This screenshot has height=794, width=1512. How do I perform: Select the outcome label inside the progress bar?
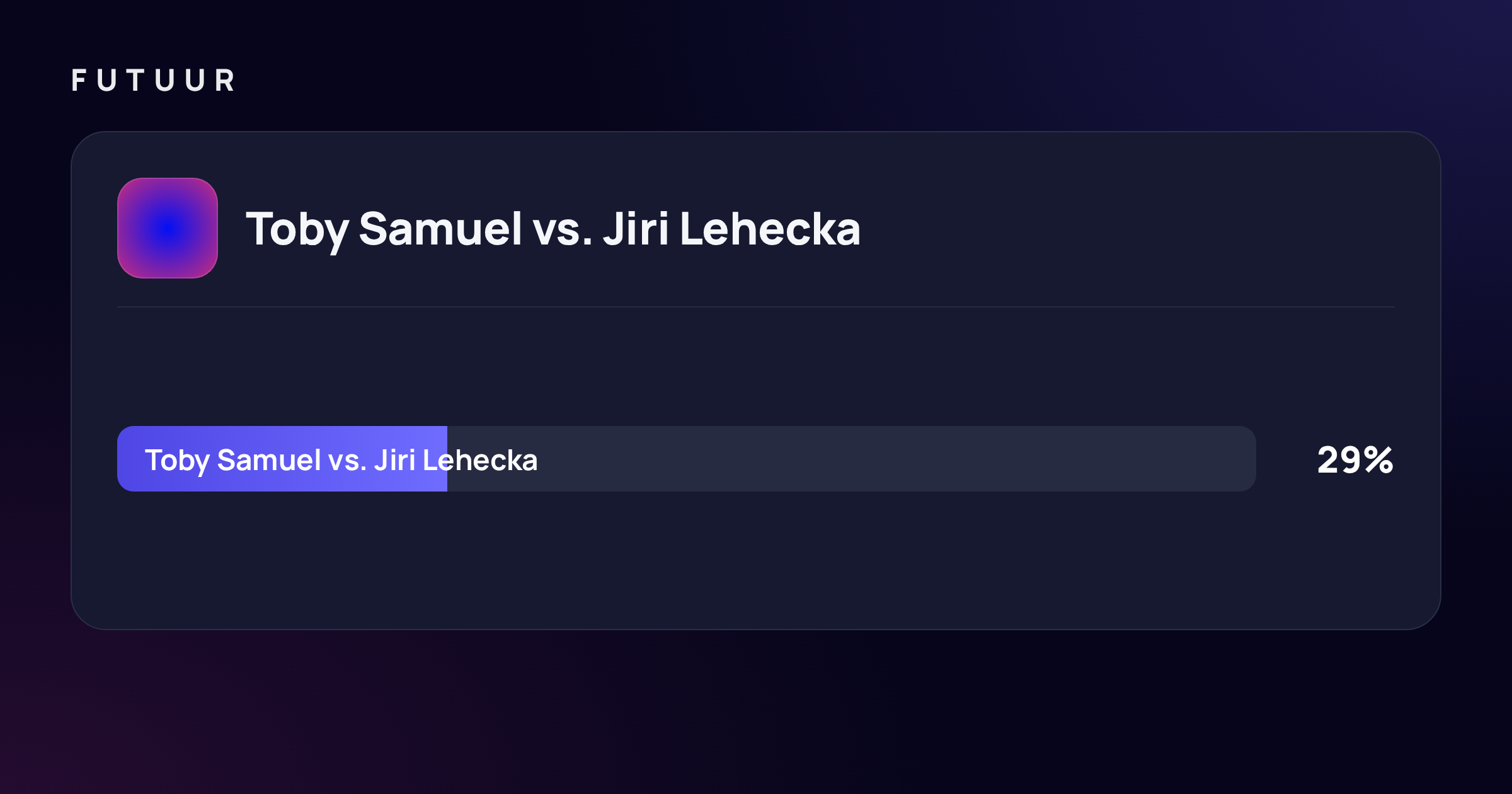341,461
